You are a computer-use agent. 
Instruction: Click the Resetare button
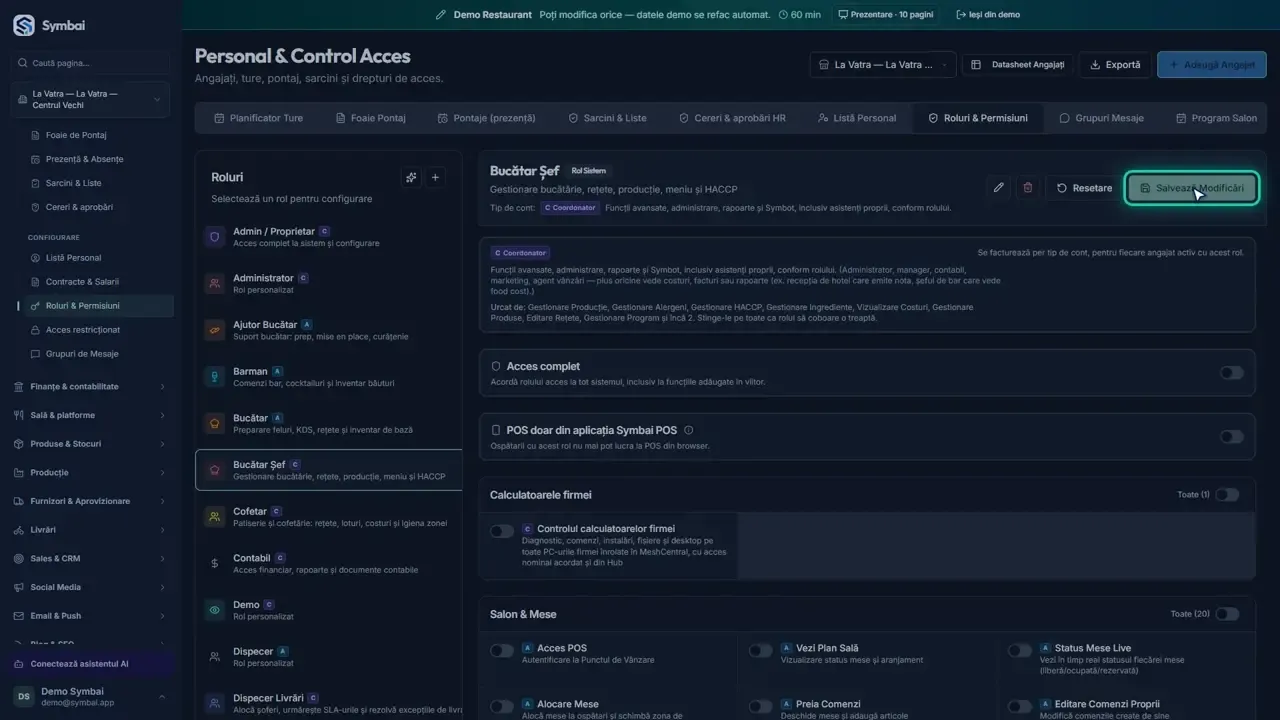[1083, 188]
